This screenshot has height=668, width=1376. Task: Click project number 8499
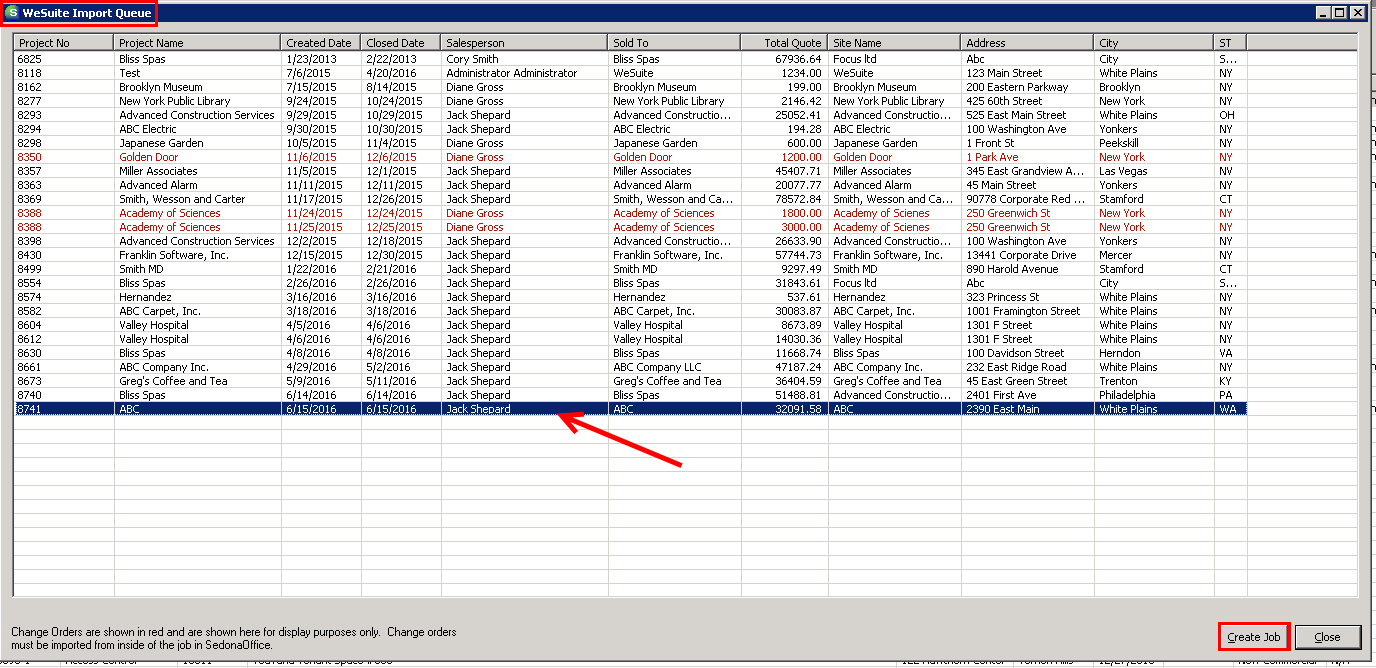(x=30, y=269)
